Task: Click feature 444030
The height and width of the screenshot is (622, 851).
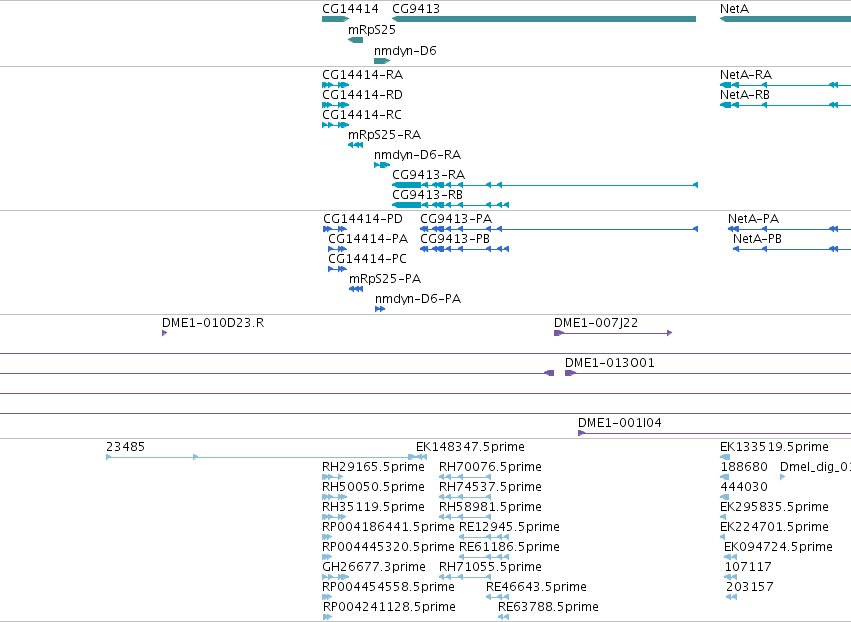Action: click(x=744, y=487)
